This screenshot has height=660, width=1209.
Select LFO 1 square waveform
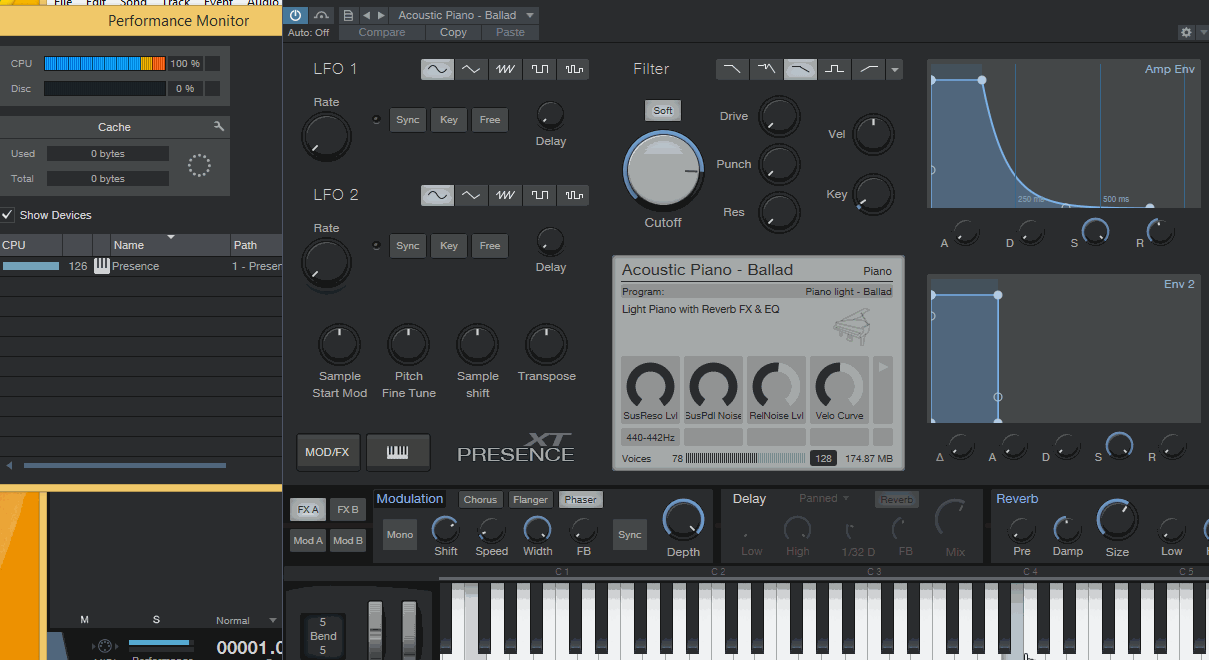[x=540, y=69]
